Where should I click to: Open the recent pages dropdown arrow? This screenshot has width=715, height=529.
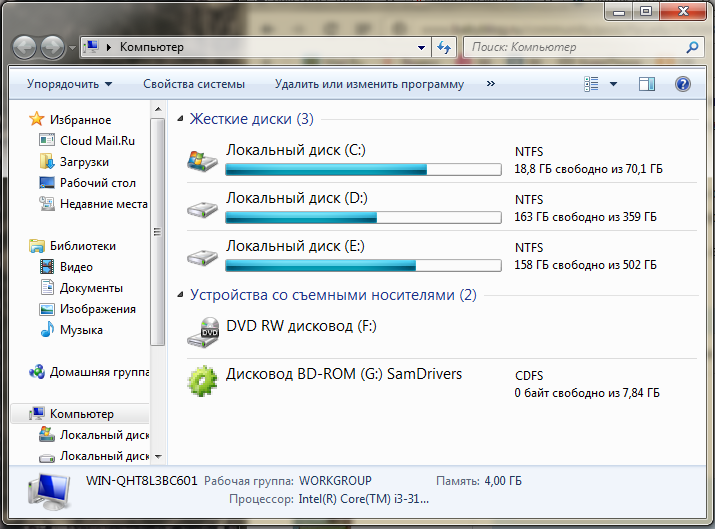point(72,47)
